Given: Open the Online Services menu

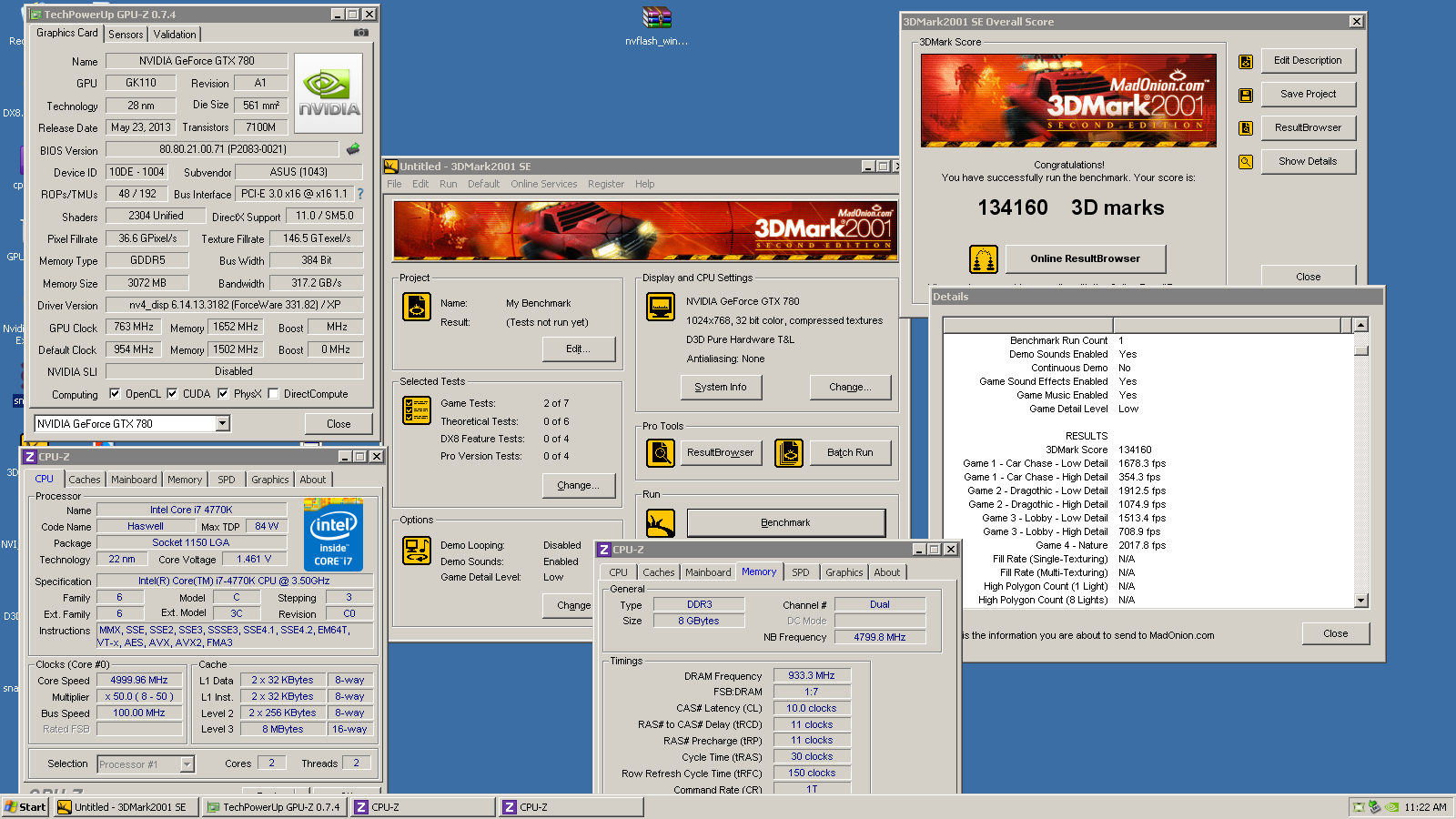Looking at the screenshot, I should (x=544, y=184).
